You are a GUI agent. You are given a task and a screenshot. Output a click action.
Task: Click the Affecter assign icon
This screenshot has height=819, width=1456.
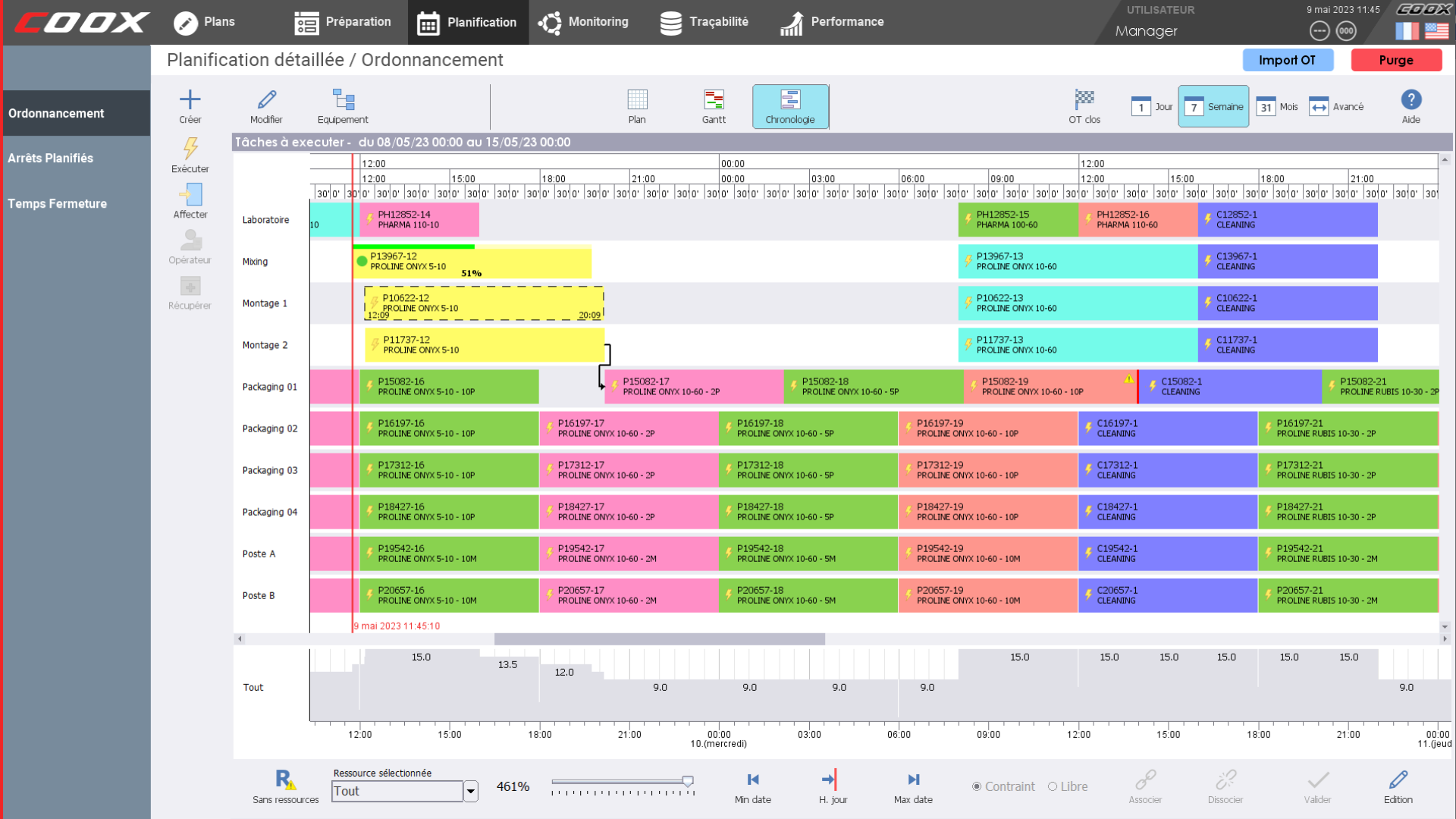(190, 195)
